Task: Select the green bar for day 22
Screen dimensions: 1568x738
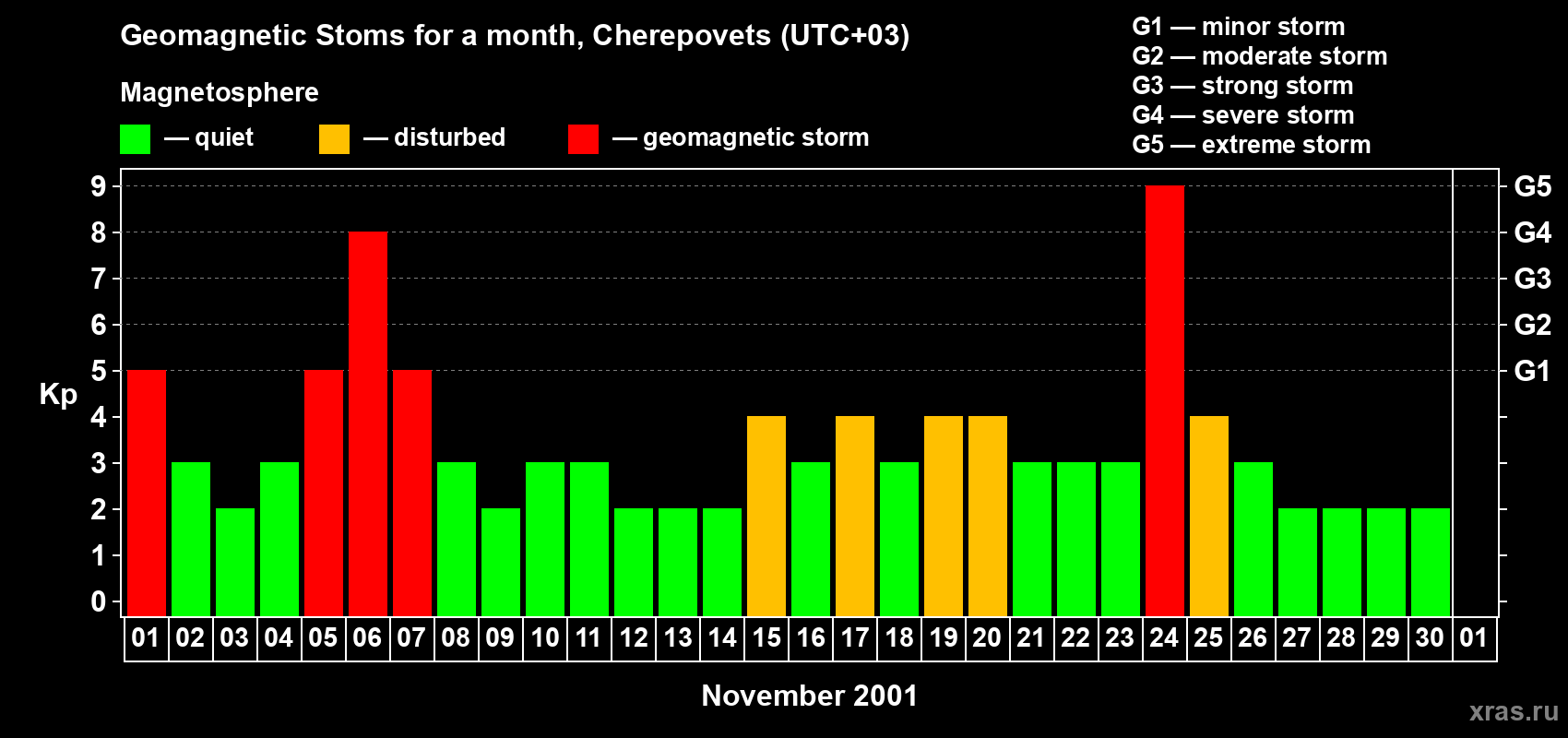Action: click(x=1076, y=540)
